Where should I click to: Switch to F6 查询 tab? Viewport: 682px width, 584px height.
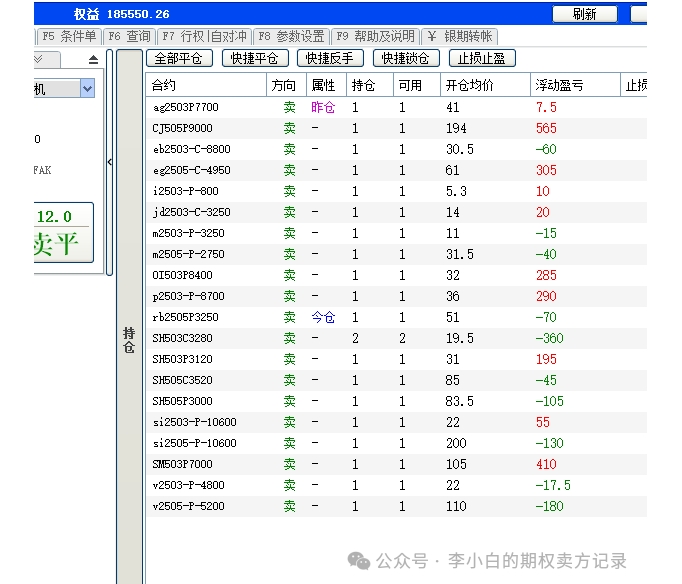pos(129,37)
